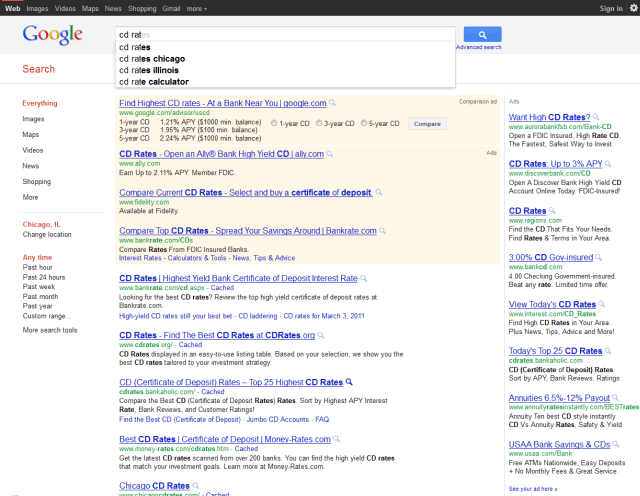
Task: Filter by News in left sidebar
Action: [x=31, y=166]
